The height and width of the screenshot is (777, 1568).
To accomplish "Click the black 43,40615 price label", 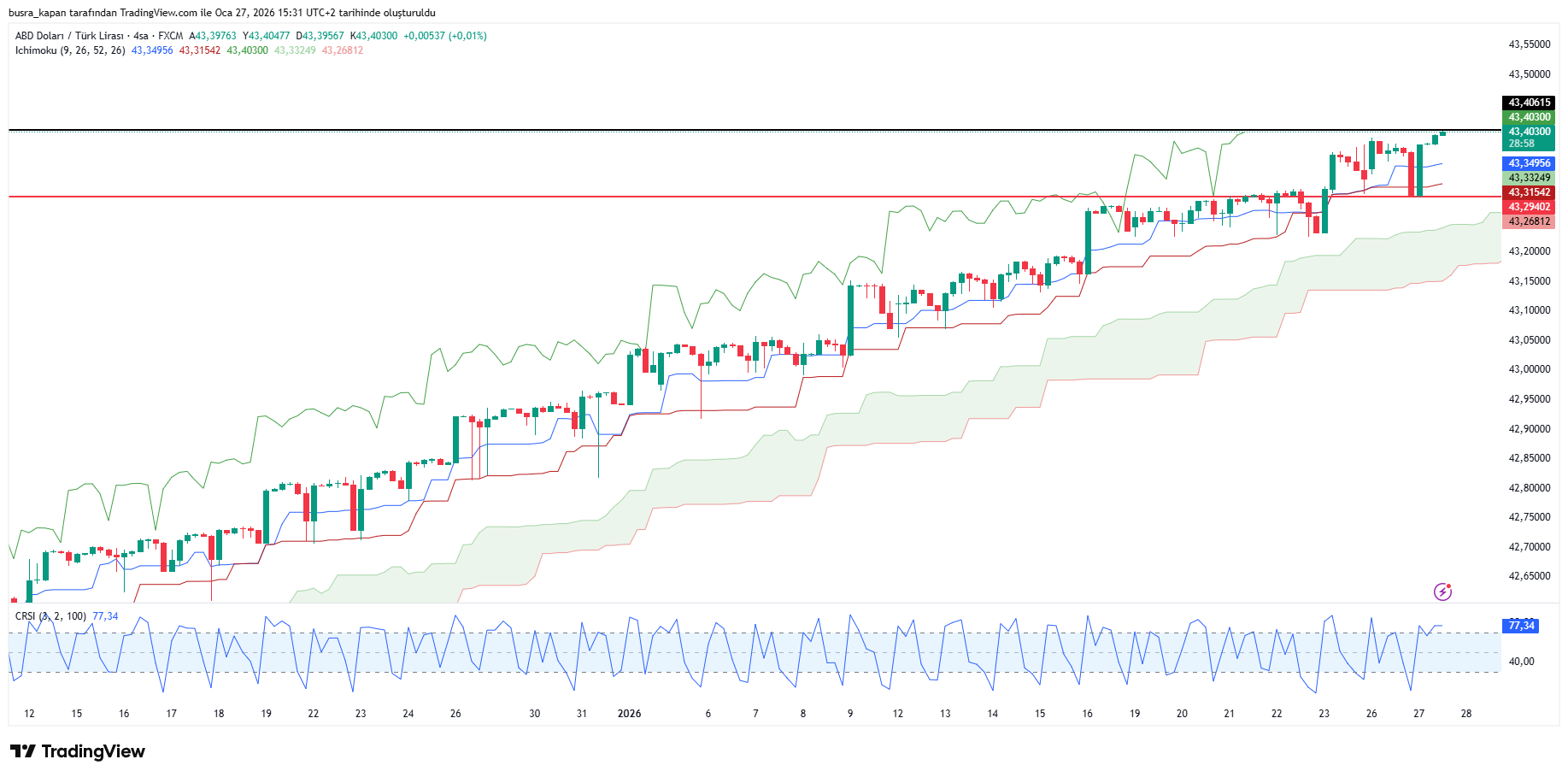I will tap(1529, 103).
